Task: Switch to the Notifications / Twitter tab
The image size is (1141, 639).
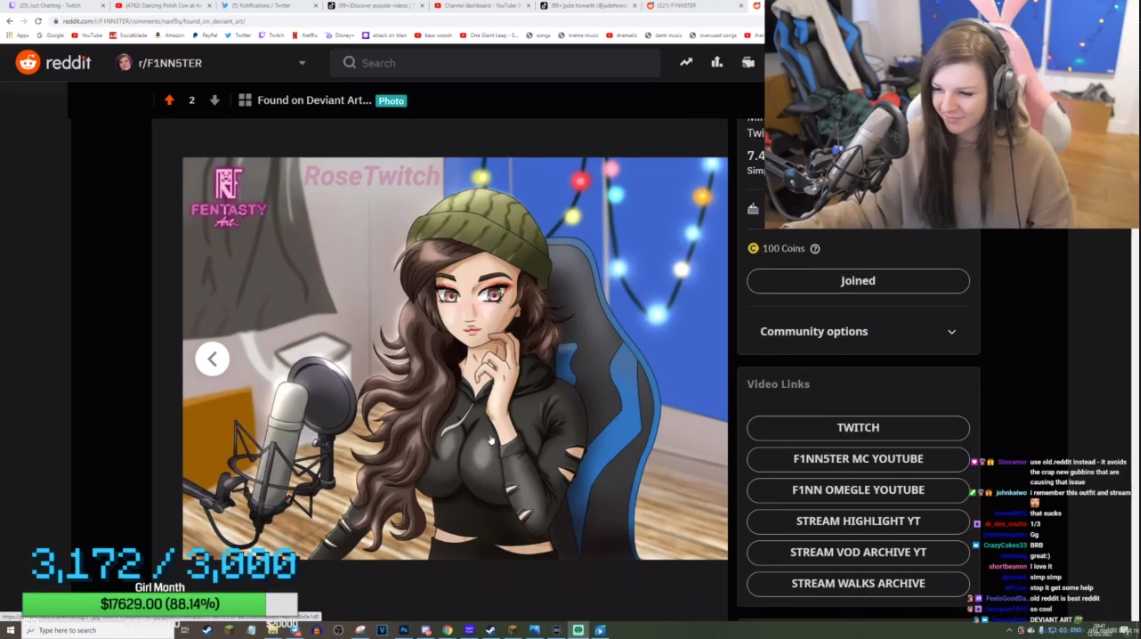Action: tap(269, 6)
